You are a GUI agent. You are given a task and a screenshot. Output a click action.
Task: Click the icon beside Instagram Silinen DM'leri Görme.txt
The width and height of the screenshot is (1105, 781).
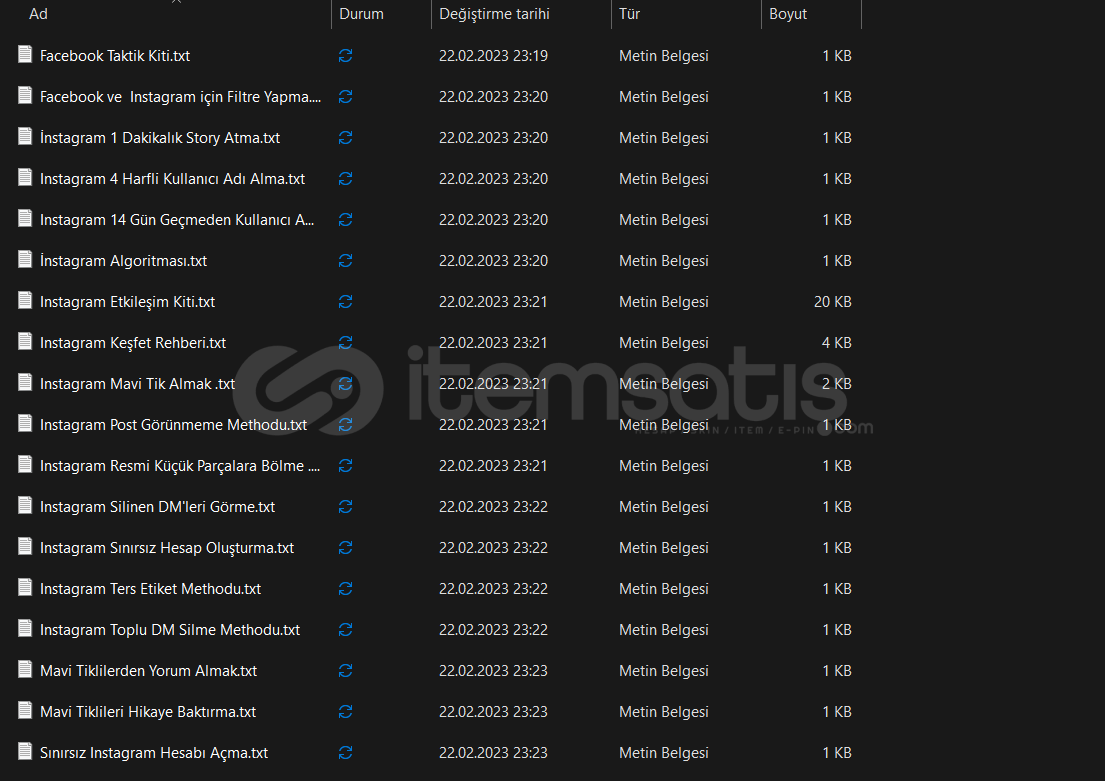pos(25,505)
